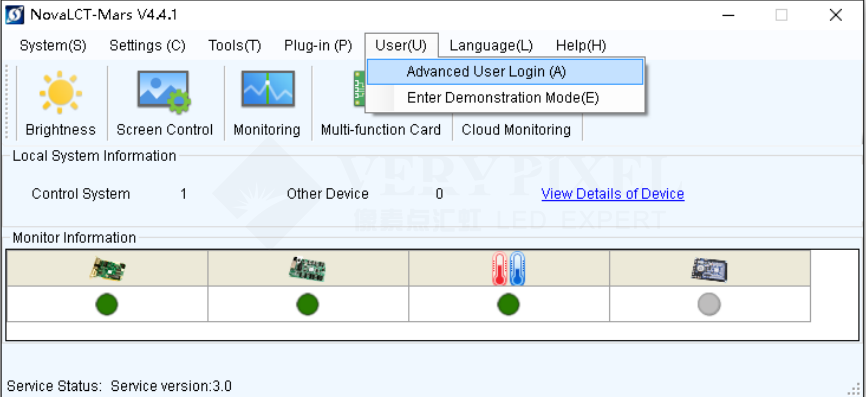
Task: Click the blue monitoring card icon
Action: (x=709, y=269)
